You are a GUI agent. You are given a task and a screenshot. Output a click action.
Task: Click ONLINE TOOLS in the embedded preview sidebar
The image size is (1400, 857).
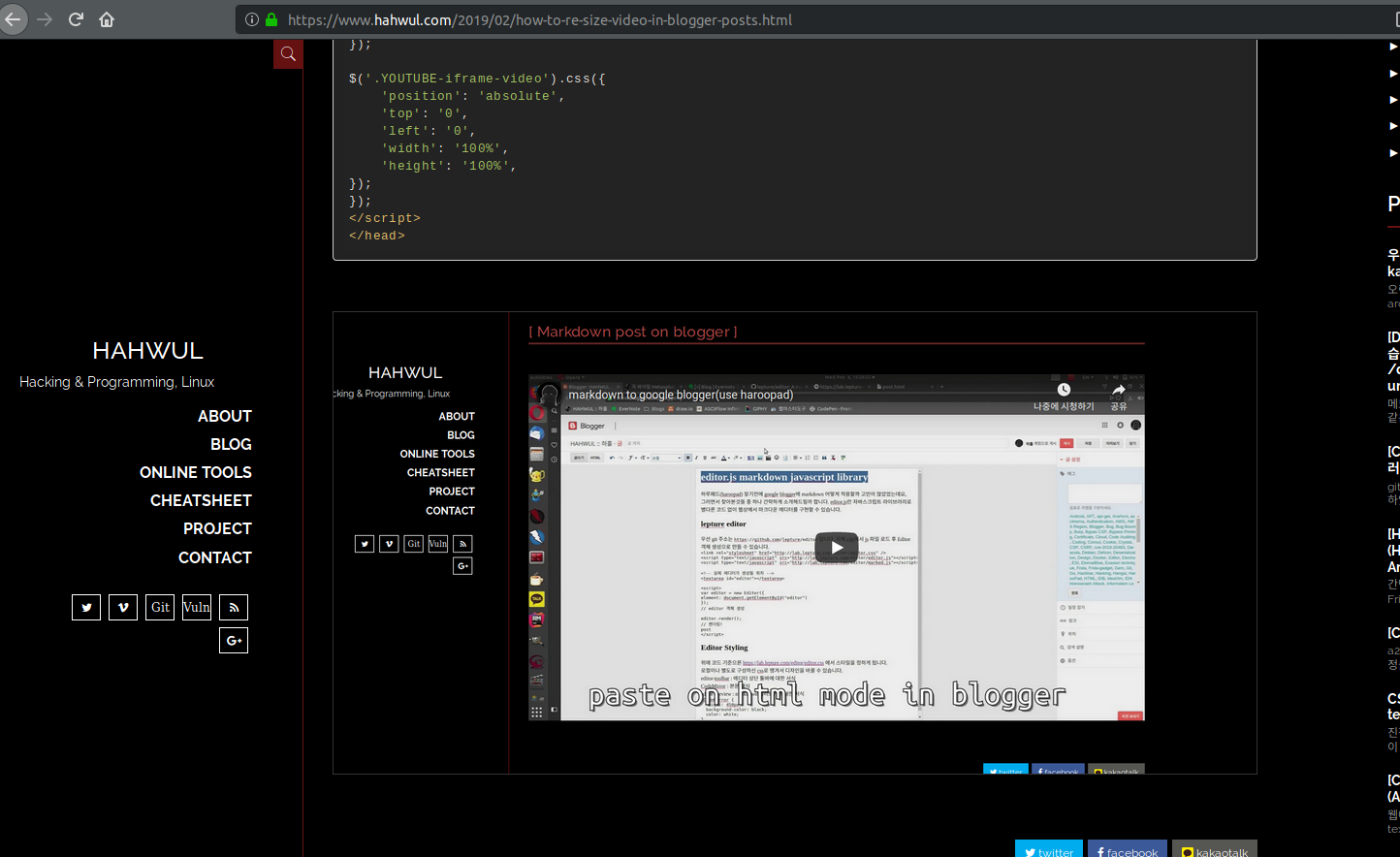[437, 454]
